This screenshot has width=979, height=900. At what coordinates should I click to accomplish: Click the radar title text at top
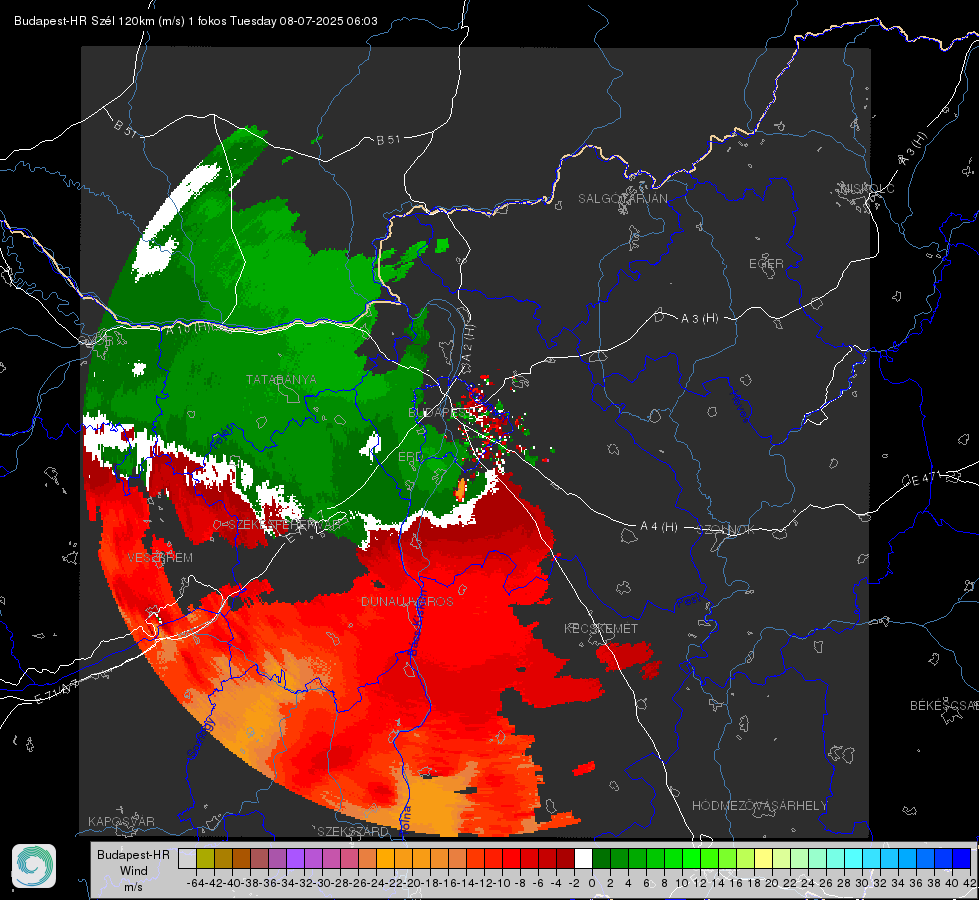[195, 21]
